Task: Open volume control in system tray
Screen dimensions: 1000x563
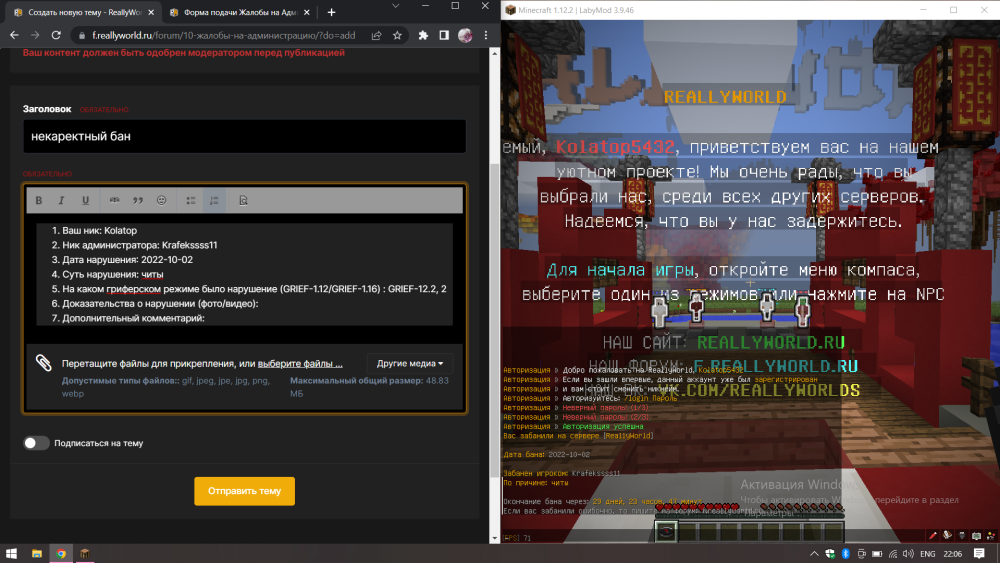Action: (x=908, y=553)
